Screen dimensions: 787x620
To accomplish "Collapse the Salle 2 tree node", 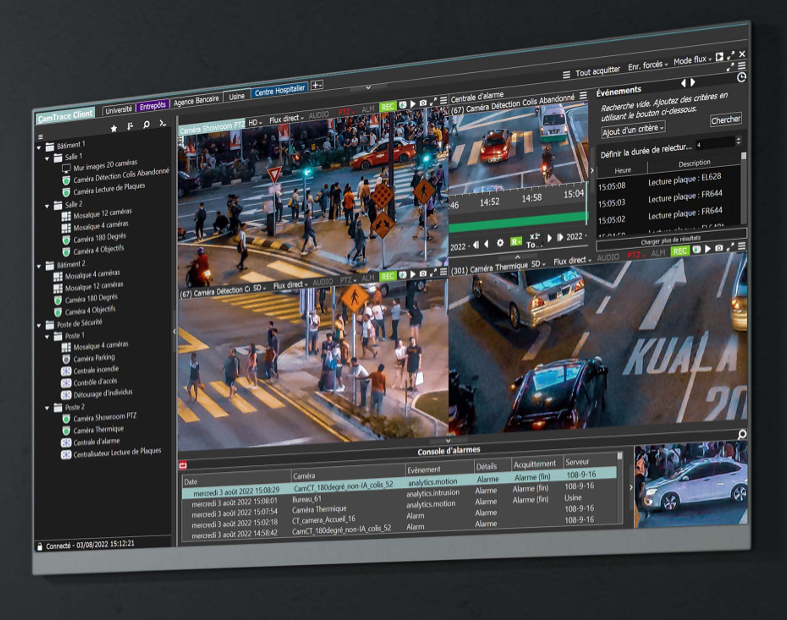I will tap(47, 206).
